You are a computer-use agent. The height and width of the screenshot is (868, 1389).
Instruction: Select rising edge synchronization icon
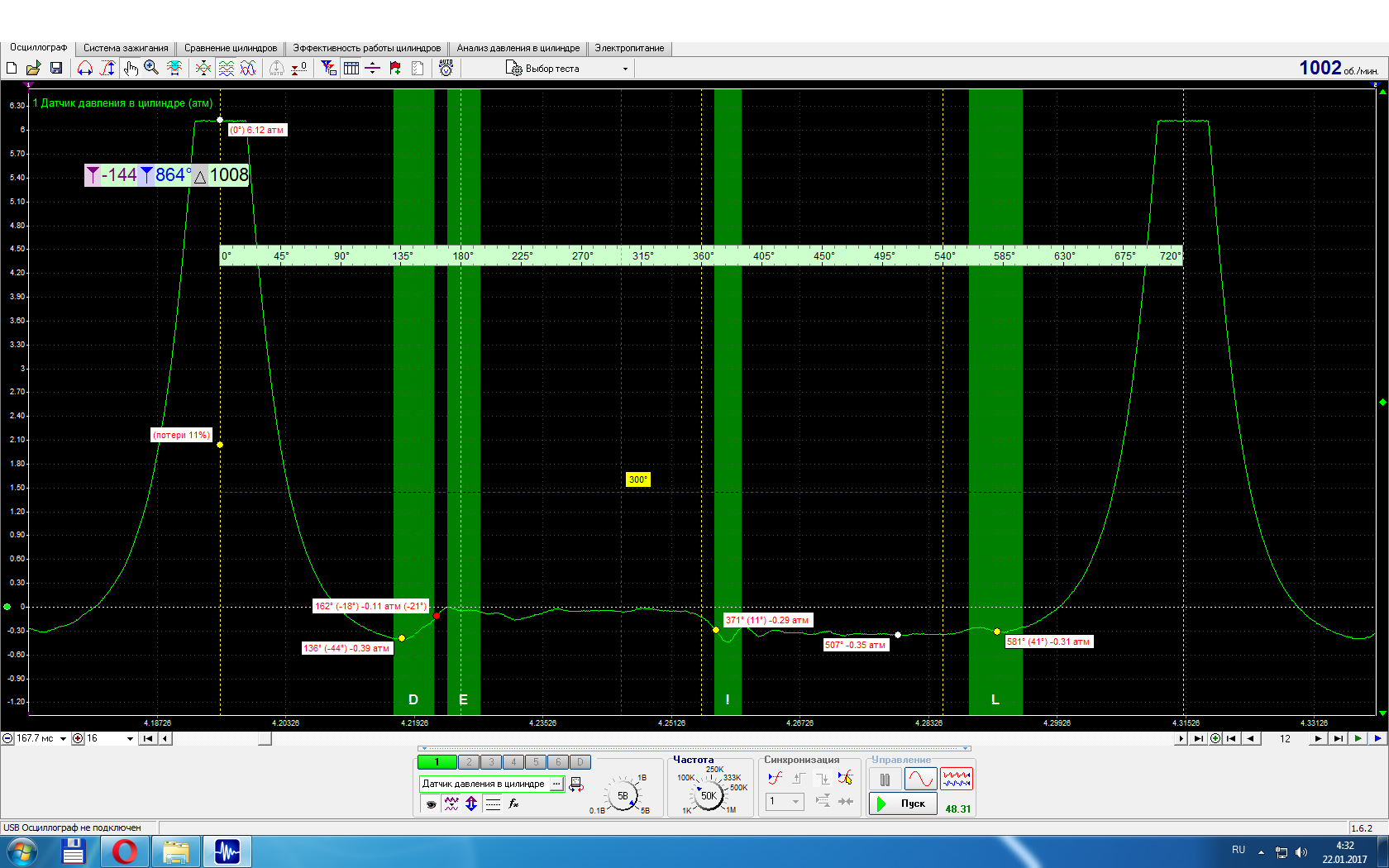[x=799, y=778]
